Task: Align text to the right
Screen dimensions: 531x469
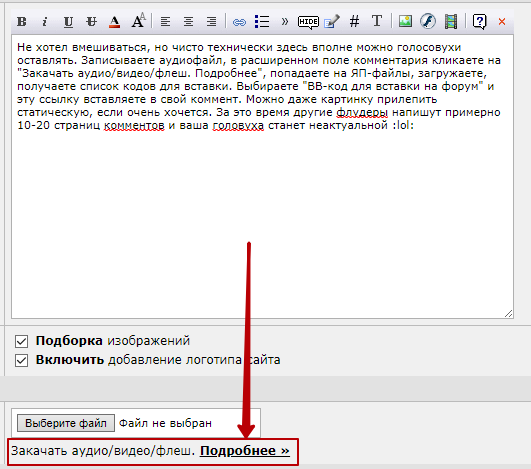Action: pos(212,22)
